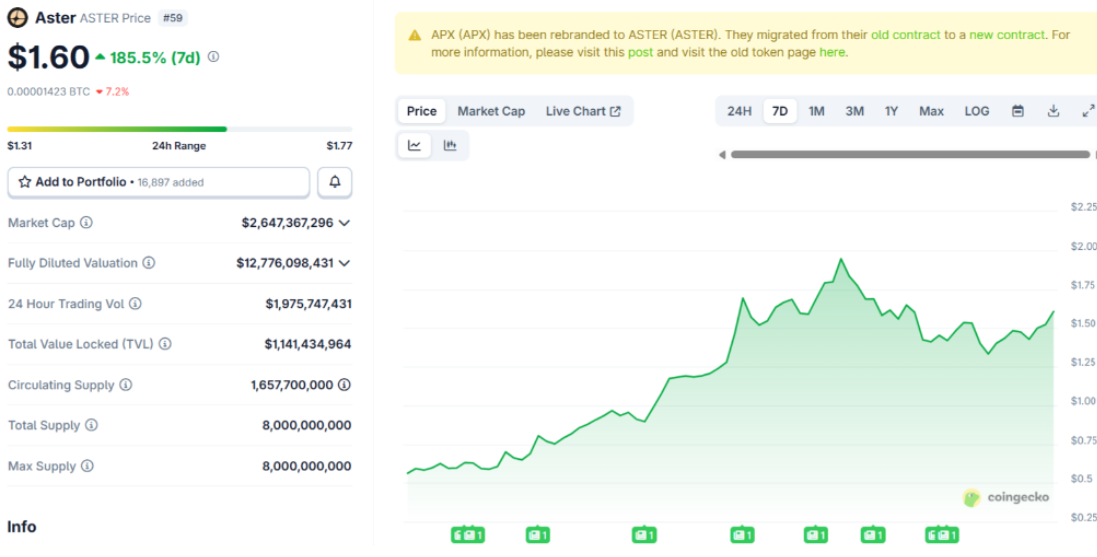Open the calendar date range picker

click(1017, 111)
